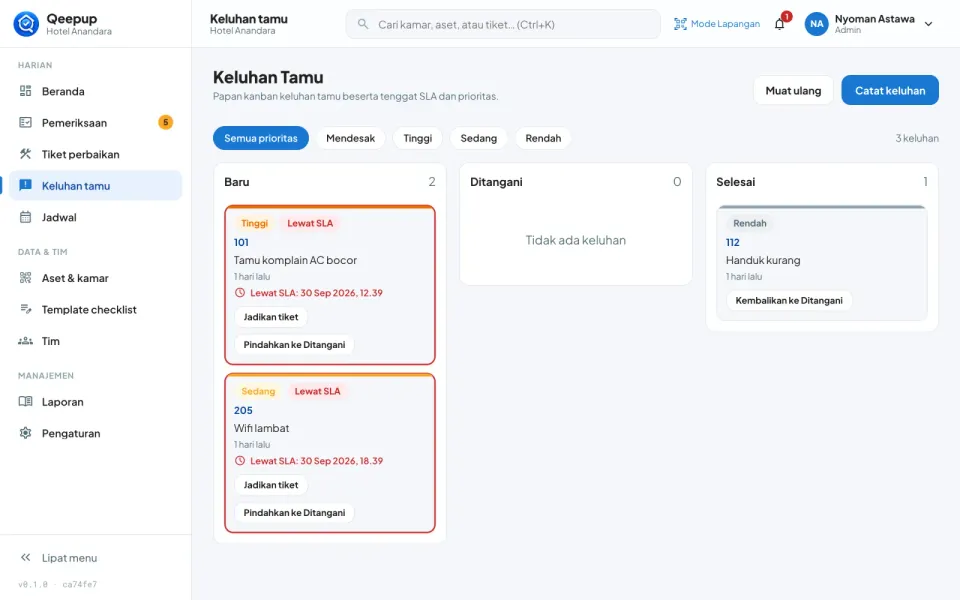960x600 pixels.
Task: Click 'Lewat SLA: 30 Sep 2026, 12.39' text
Action: click(317, 293)
